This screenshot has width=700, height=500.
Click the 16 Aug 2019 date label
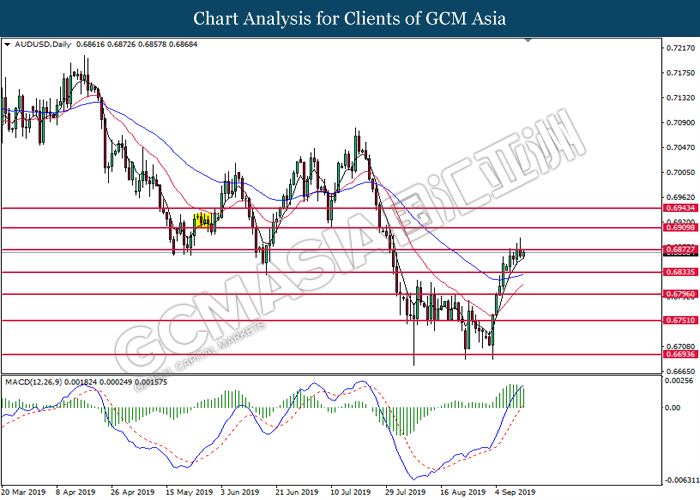(x=463, y=492)
